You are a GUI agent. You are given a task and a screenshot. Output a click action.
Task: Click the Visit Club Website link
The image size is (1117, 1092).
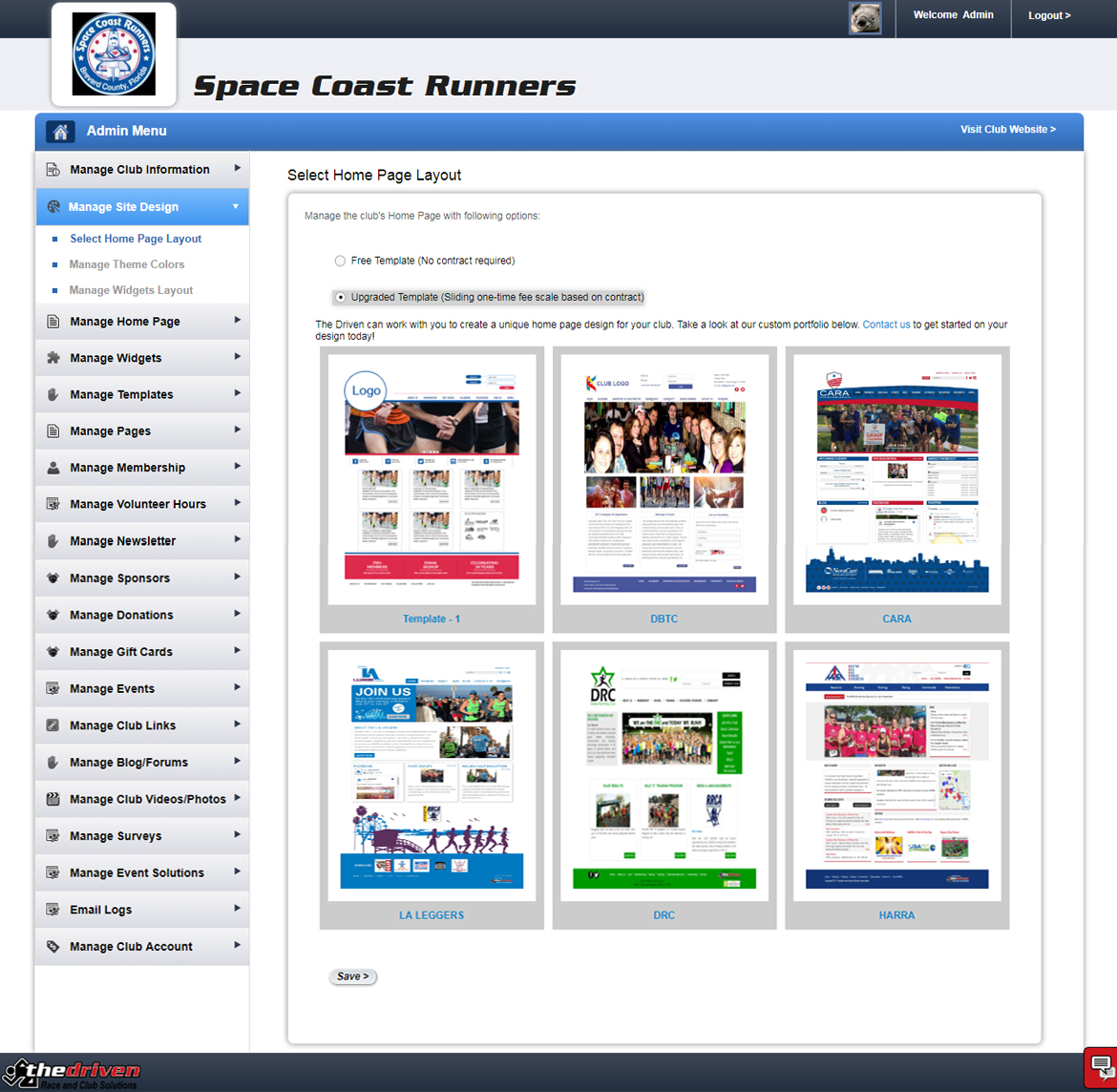1007,129
